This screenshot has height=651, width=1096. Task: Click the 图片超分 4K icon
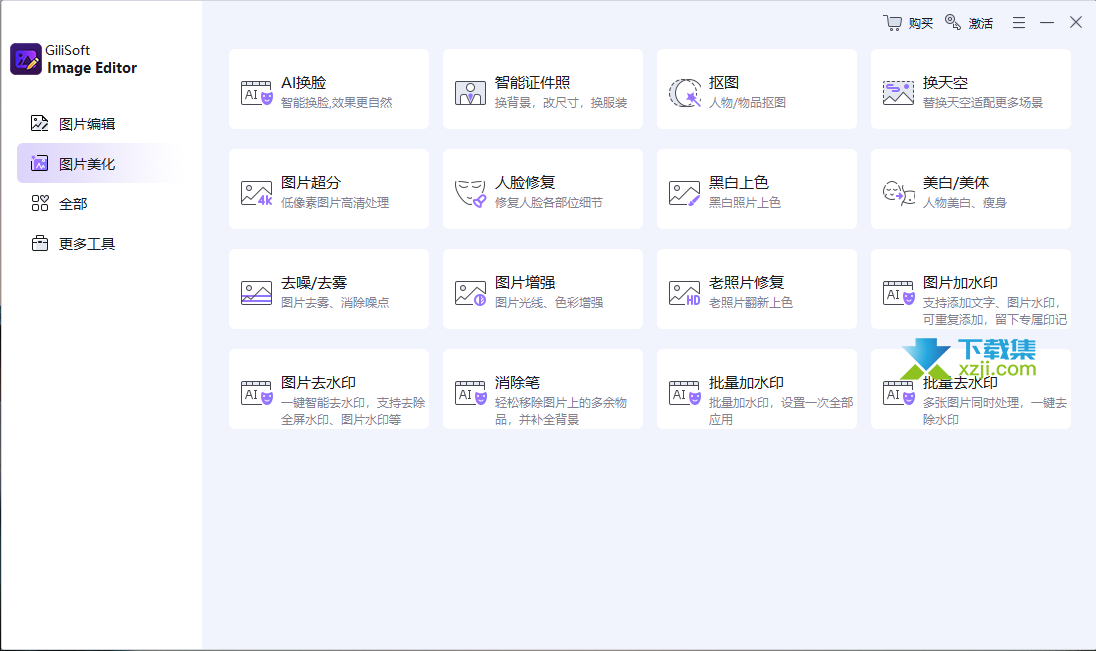[x=257, y=193]
